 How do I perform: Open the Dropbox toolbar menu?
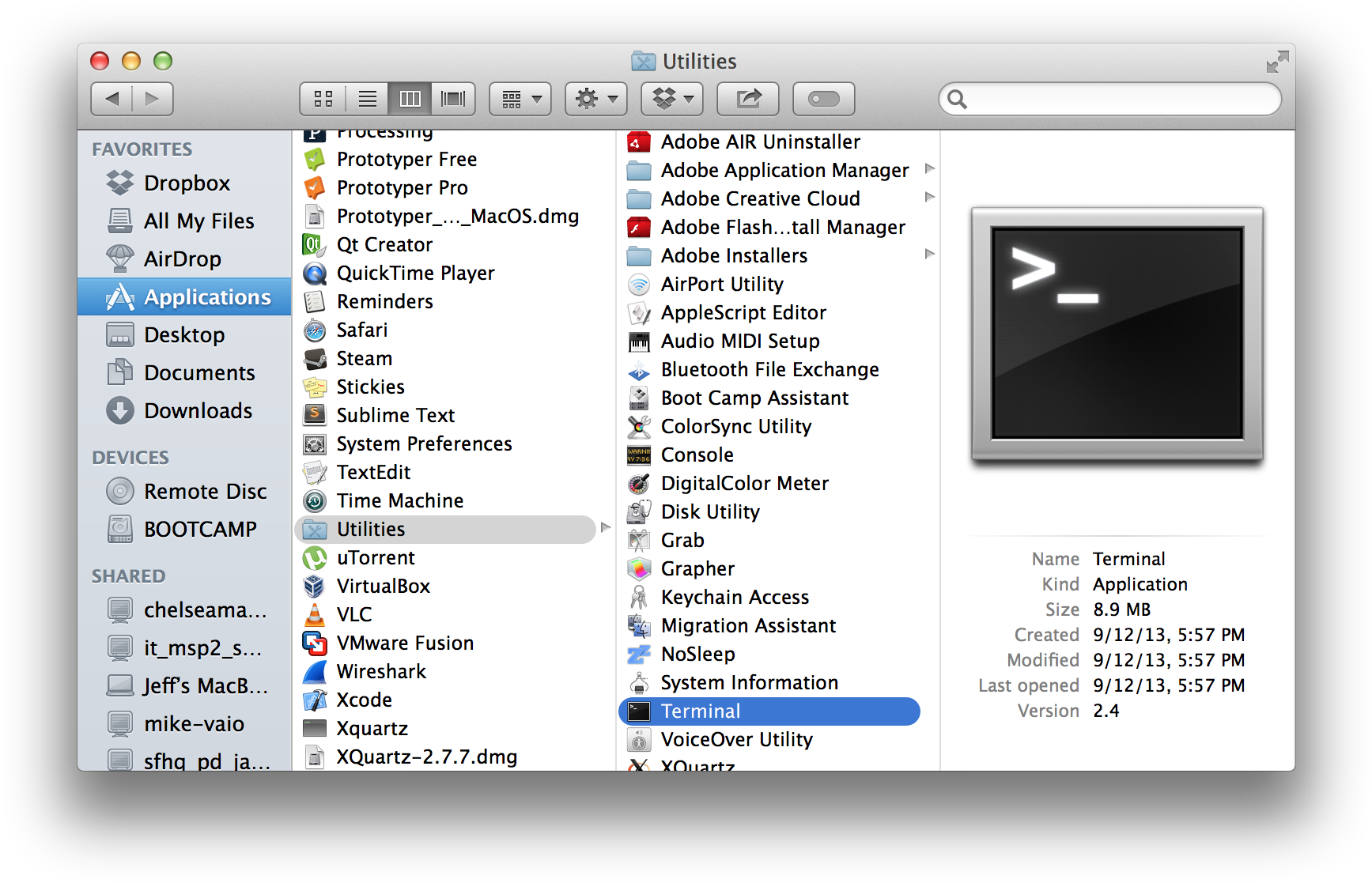pyautogui.click(x=672, y=99)
